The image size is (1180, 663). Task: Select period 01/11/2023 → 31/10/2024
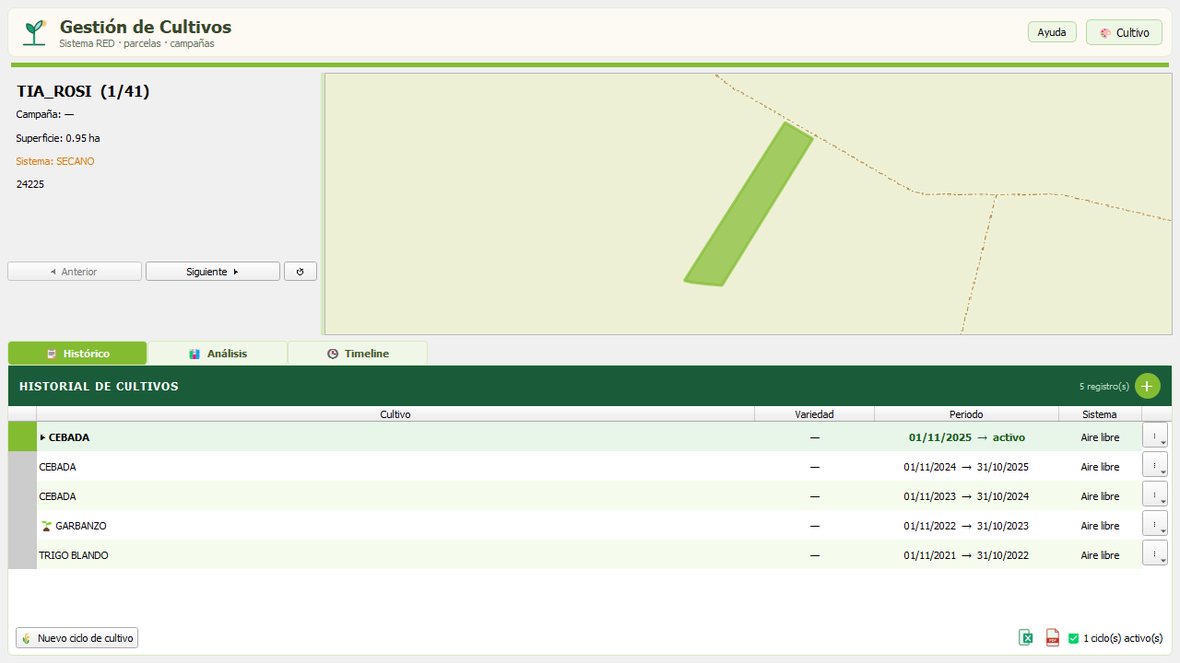coord(966,496)
